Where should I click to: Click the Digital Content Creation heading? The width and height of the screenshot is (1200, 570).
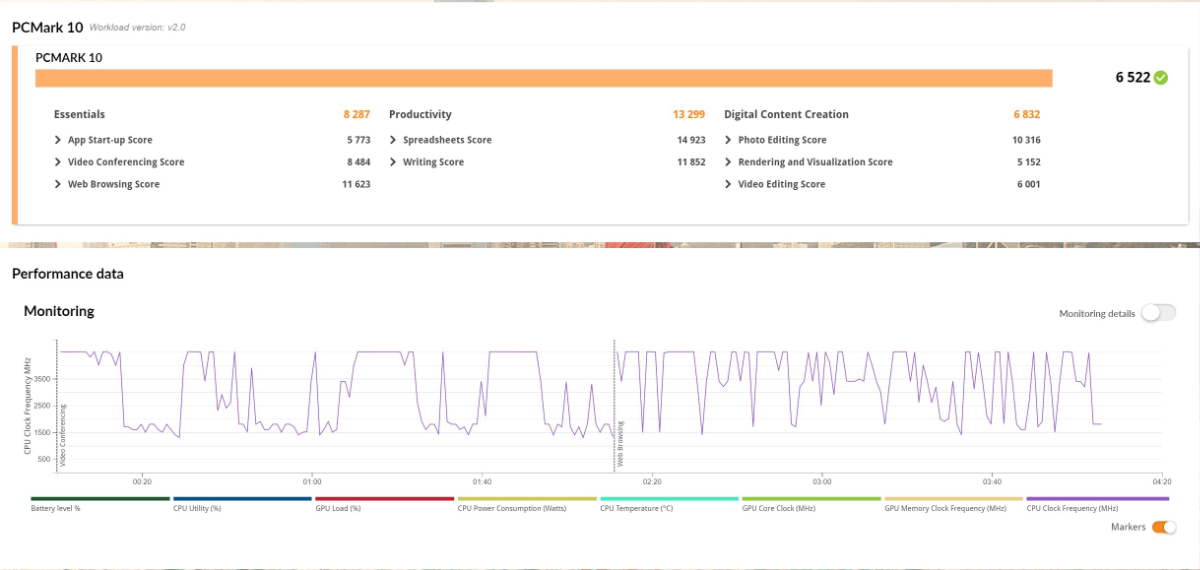(786, 114)
